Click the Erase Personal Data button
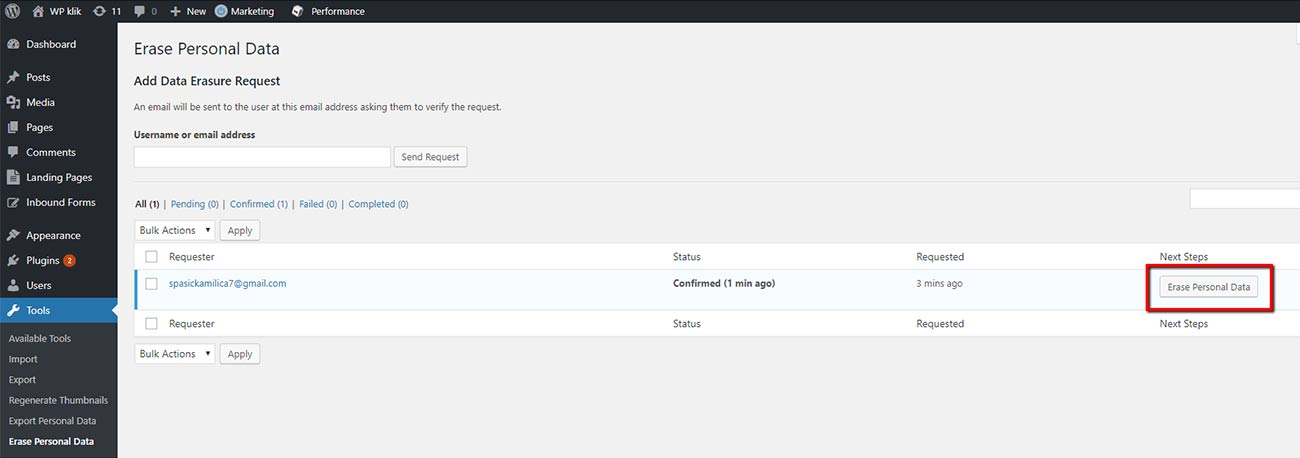This screenshot has height=458, width=1300. (x=1209, y=287)
